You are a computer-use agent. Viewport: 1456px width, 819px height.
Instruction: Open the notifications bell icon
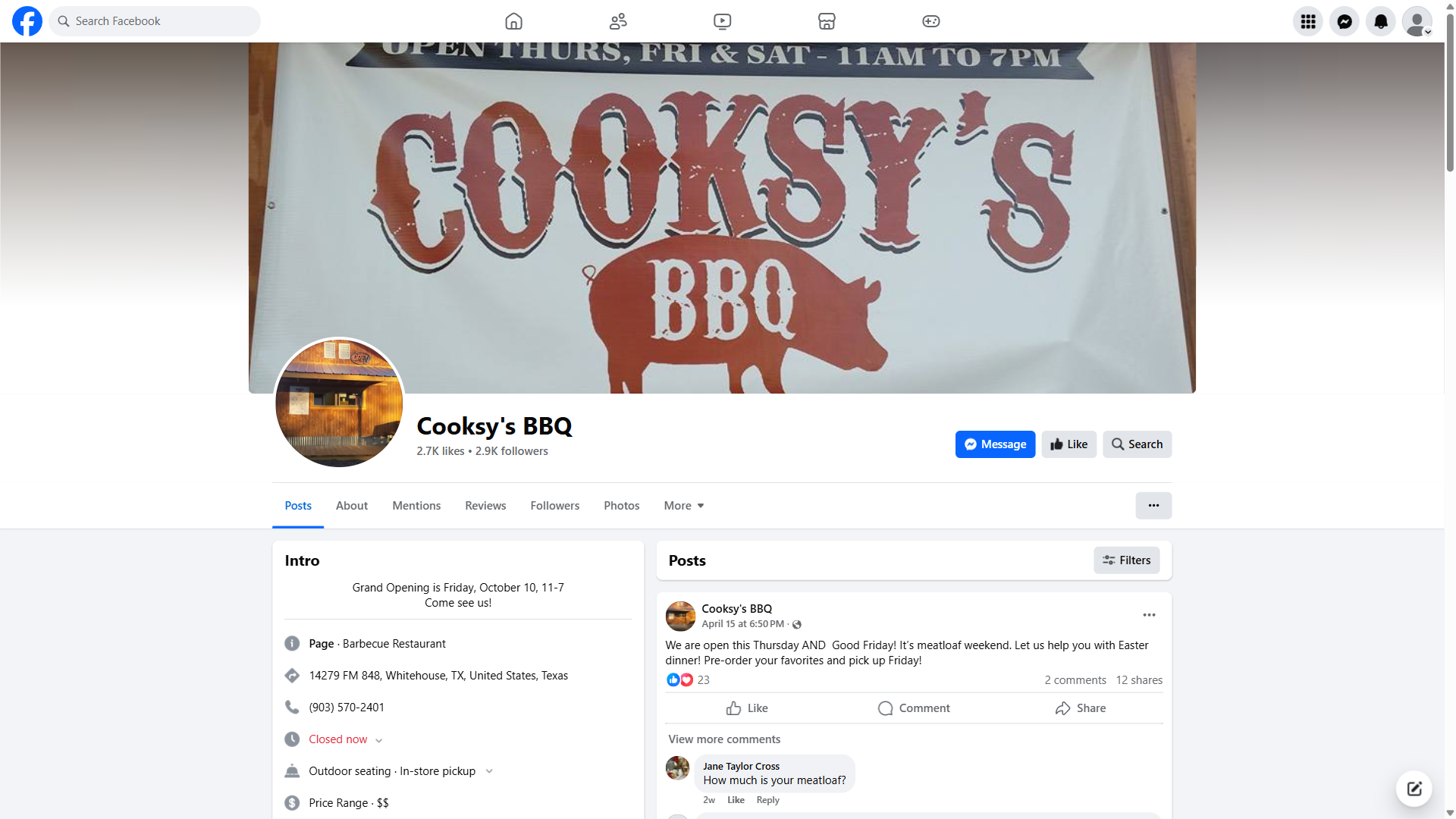click(x=1381, y=21)
